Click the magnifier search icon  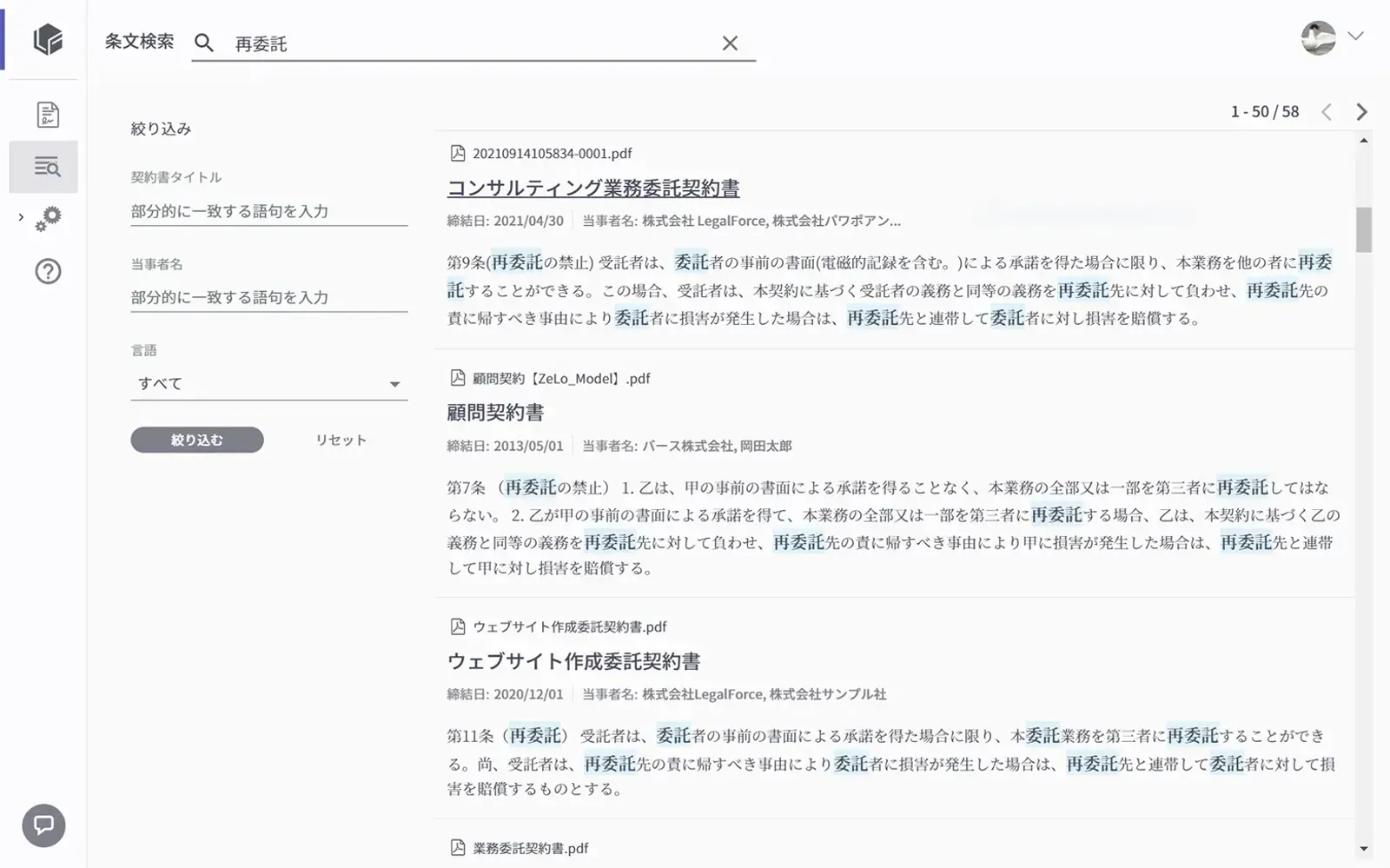pos(204,43)
